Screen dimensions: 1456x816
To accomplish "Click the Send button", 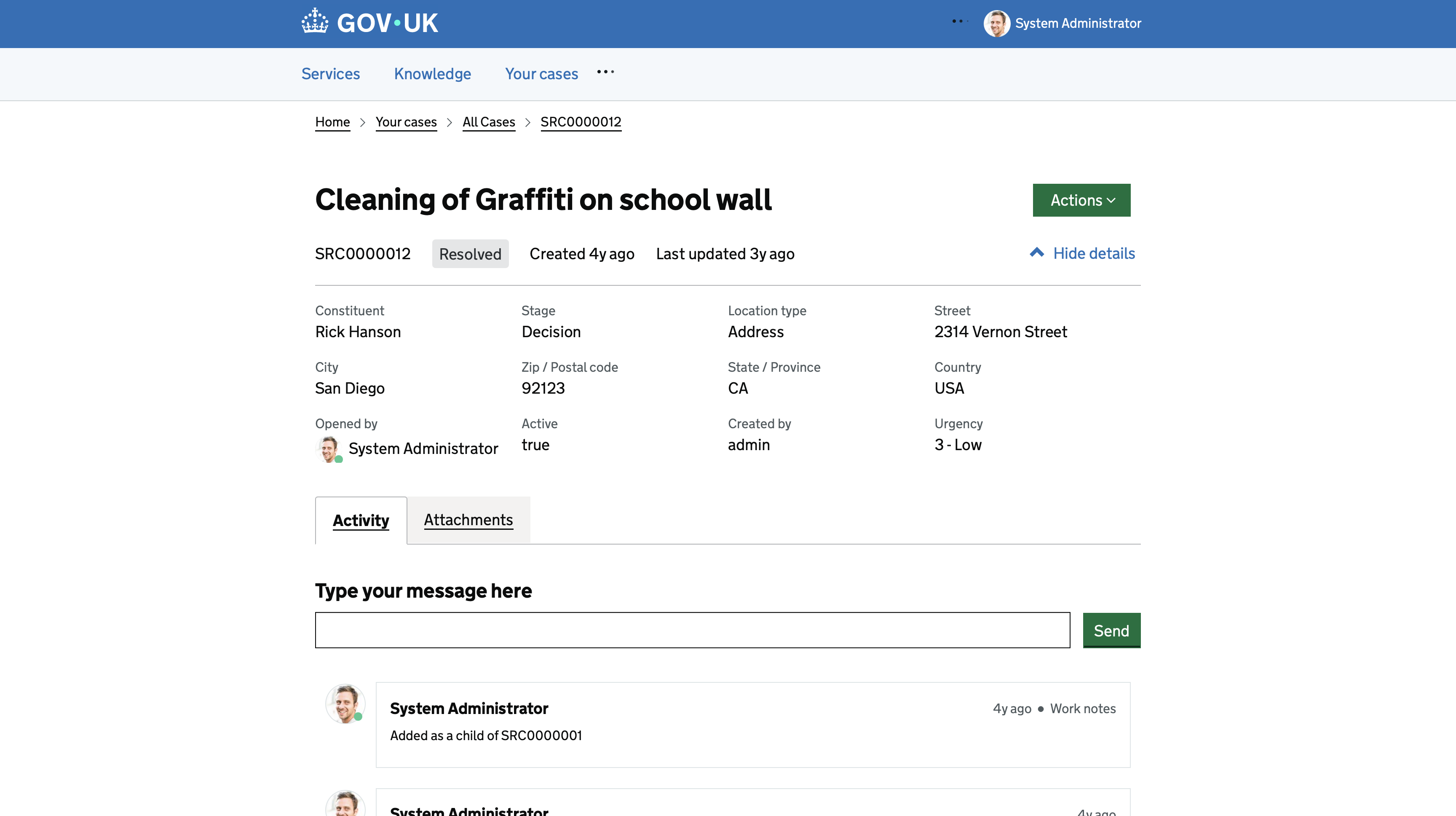I will coord(1111,630).
